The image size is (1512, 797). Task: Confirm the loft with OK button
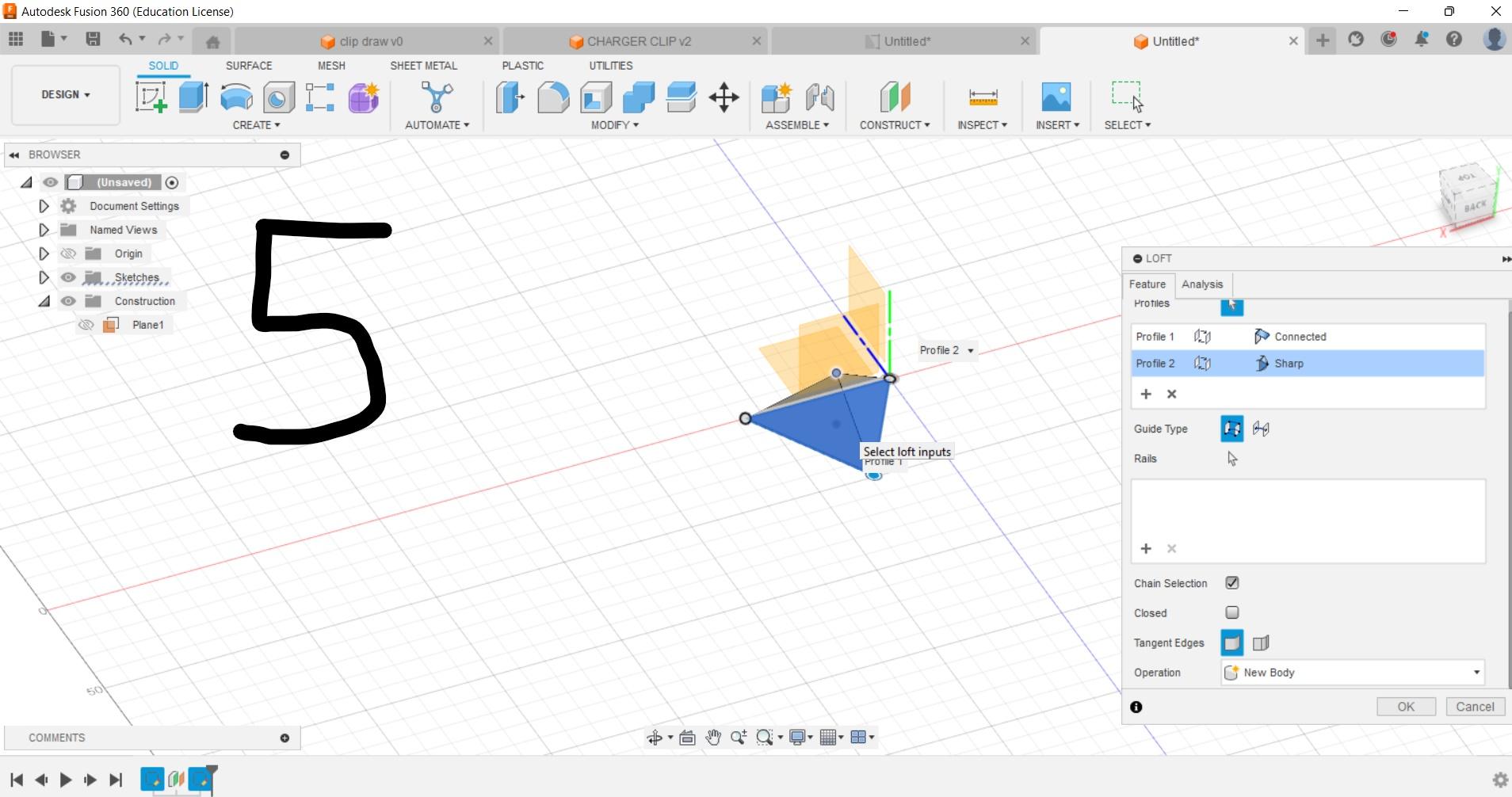[x=1407, y=706]
